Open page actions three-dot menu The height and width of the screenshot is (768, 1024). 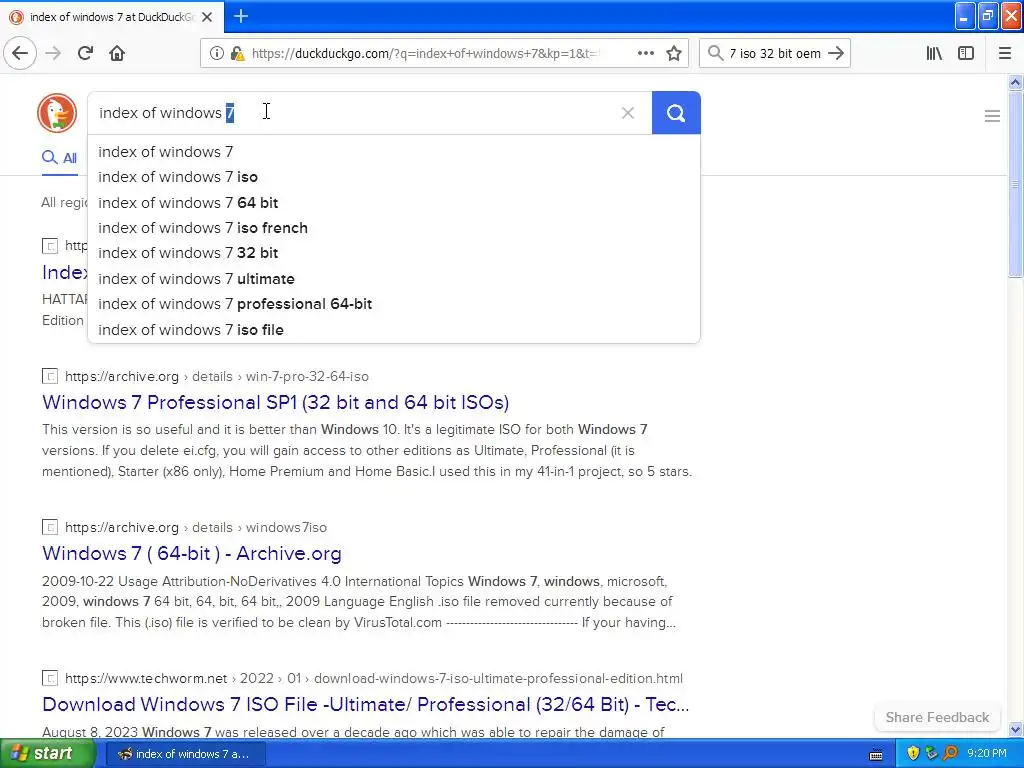coord(646,54)
